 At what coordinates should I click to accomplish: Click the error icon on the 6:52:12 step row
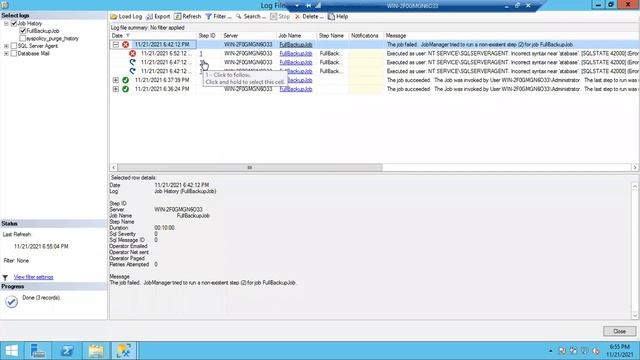[133, 53]
